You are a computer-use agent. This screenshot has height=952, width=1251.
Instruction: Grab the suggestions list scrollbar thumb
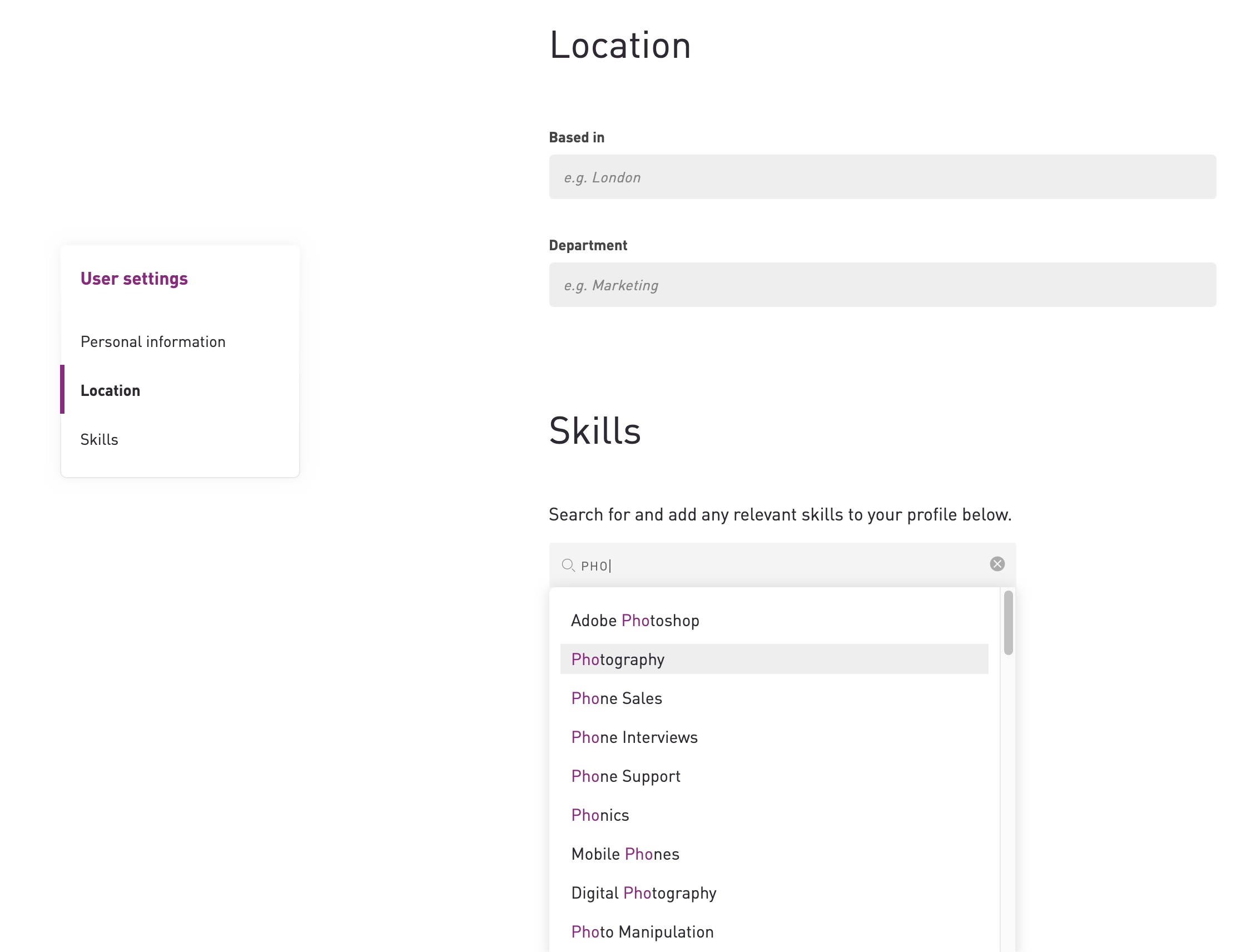(x=1008, y=623)
